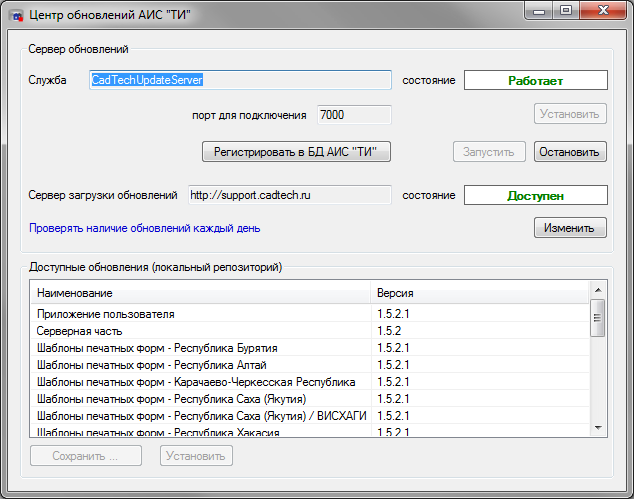Viewport: 634px width, 499px height.
Task: Select the Республика Саха (Якутия) / ВИСХАГИ row
Action: (200, 415)
